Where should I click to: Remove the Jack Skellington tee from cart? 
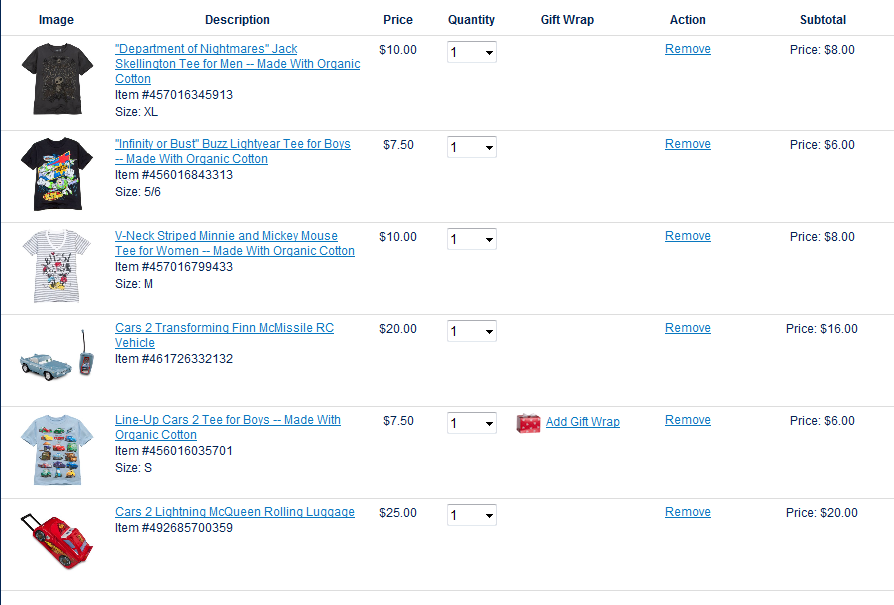point(688,49)
